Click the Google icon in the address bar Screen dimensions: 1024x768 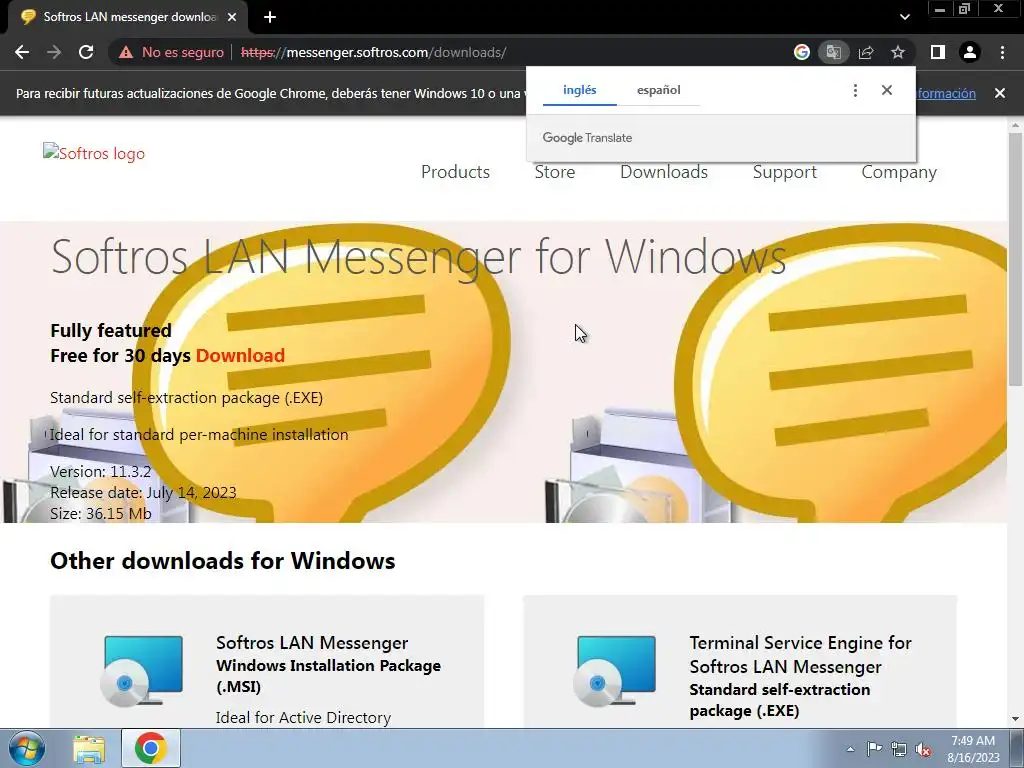coord(801,52)
